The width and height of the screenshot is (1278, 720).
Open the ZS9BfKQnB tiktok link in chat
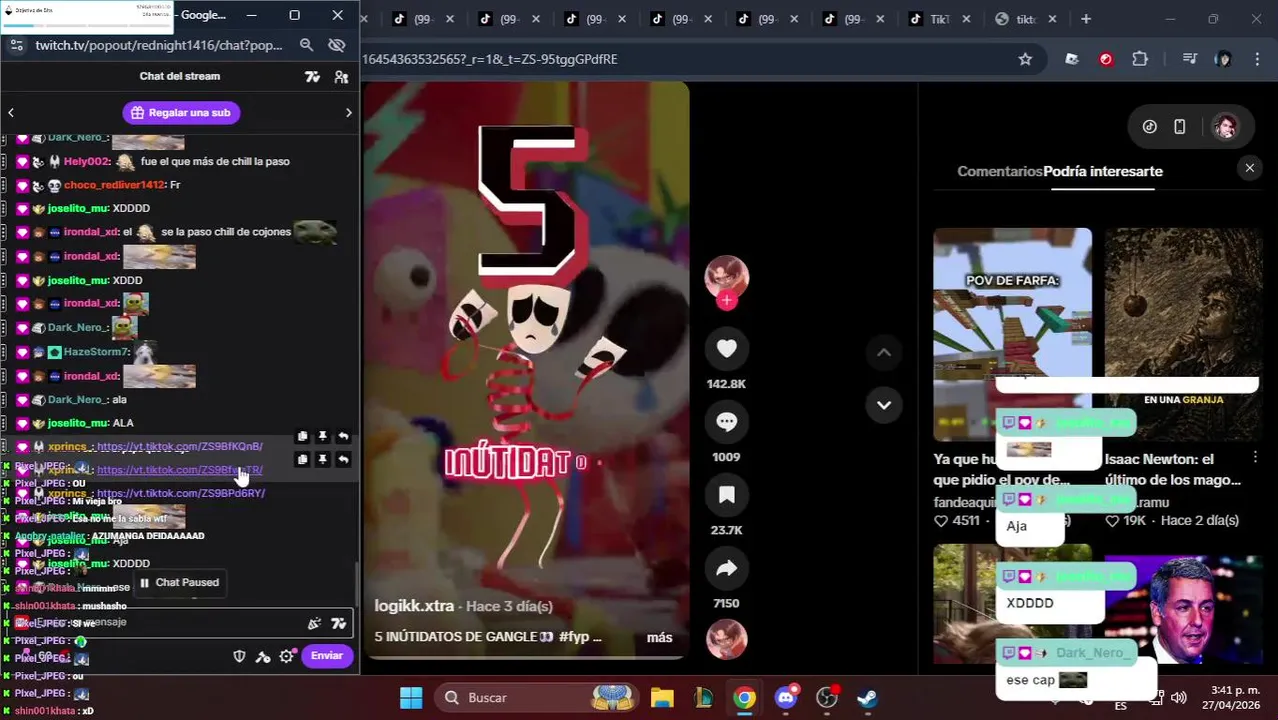coord(180,446)
